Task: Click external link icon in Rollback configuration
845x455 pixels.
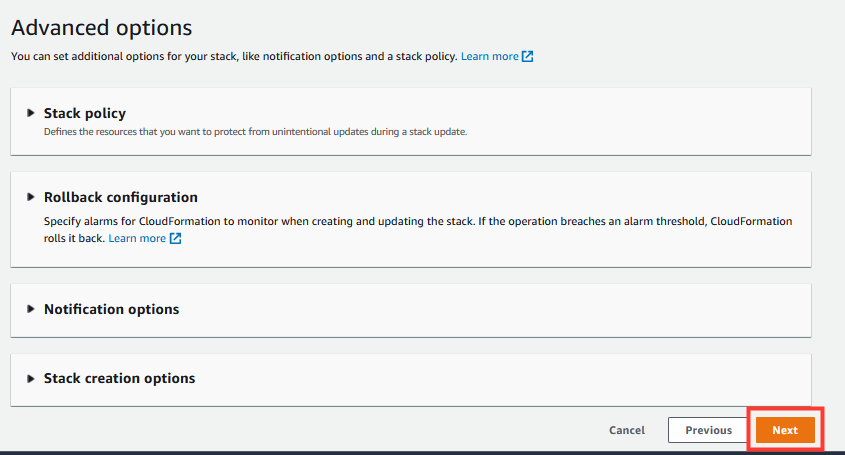Action: [175, 238]
